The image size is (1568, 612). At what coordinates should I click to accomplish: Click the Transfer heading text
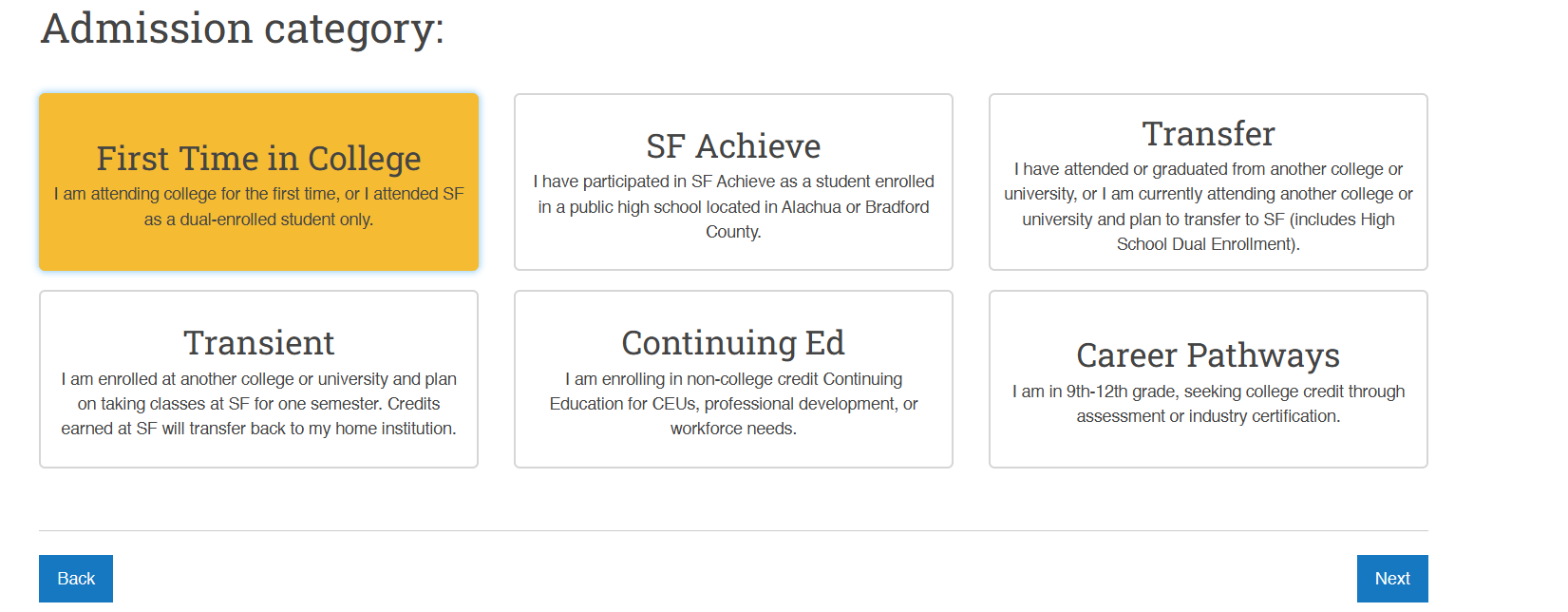coord(1208,134)
